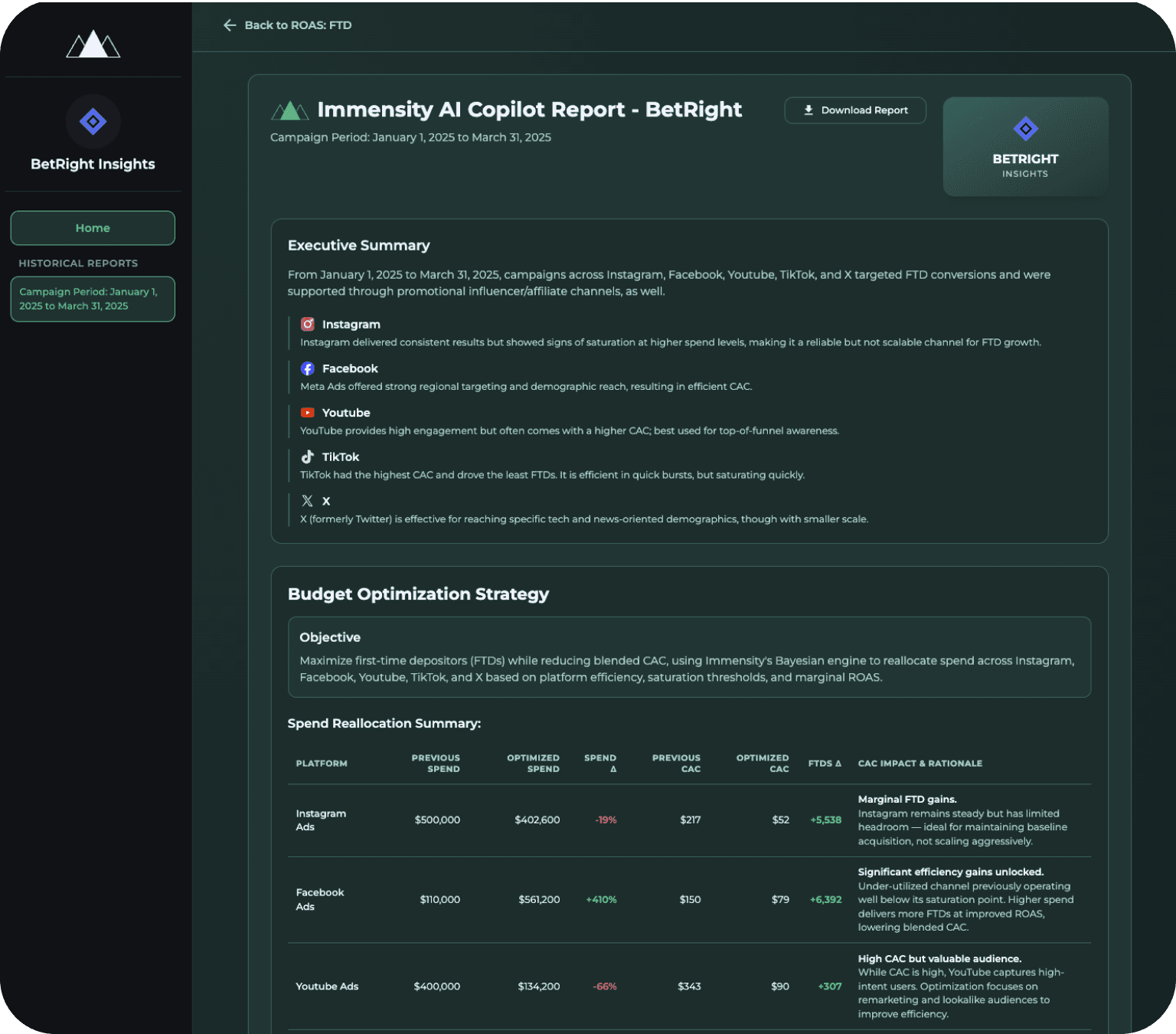This screenshot has width=1176, height=1034.
Task: Click the Instagram heading in Executive Summary
Action: pos(351,325)
